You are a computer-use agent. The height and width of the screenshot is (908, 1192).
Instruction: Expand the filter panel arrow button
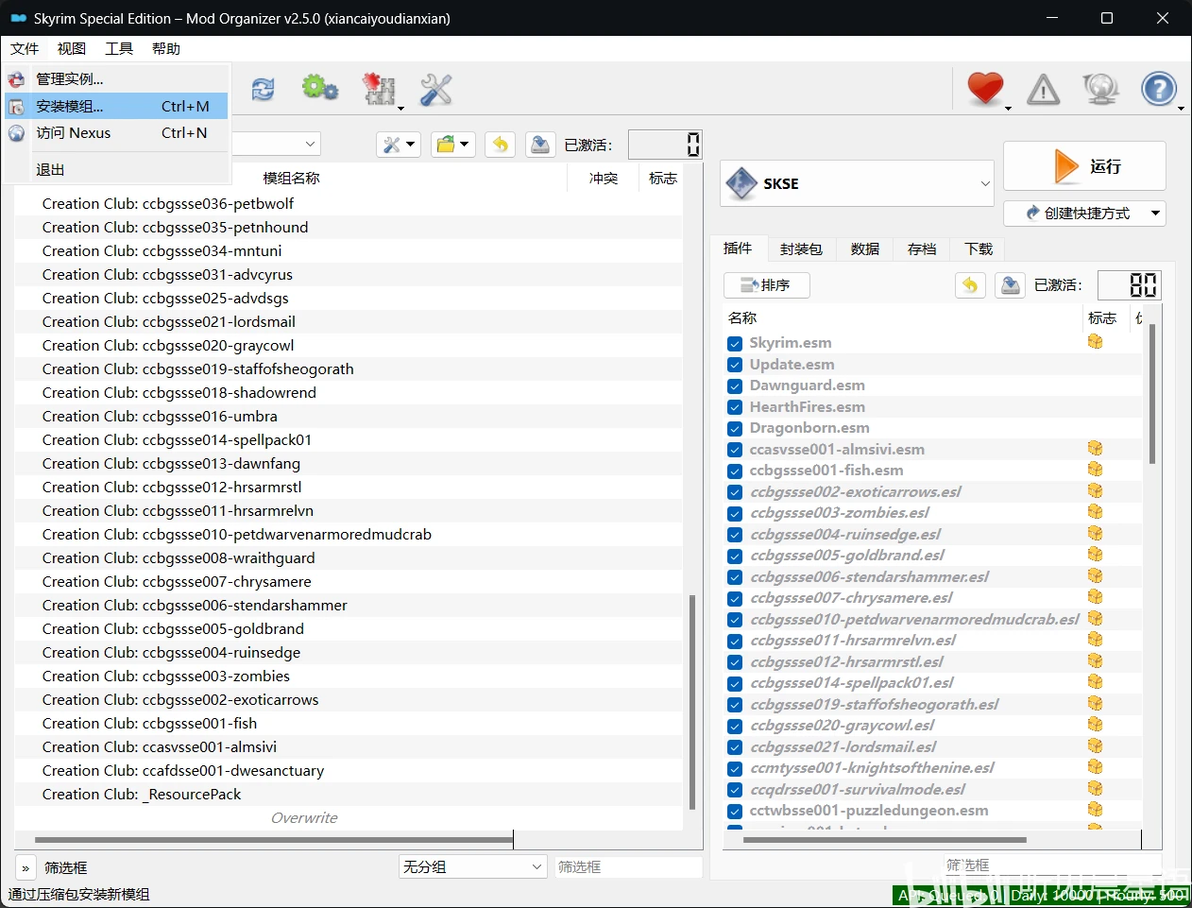coord(25,868)
